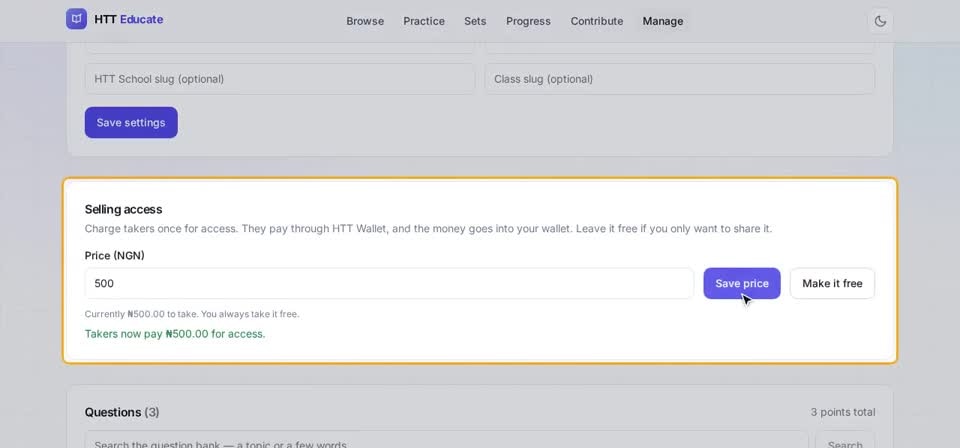Focus the Class slug optional field
The height and width of the screenshot is (448, 960).
(x=680, y=79)
